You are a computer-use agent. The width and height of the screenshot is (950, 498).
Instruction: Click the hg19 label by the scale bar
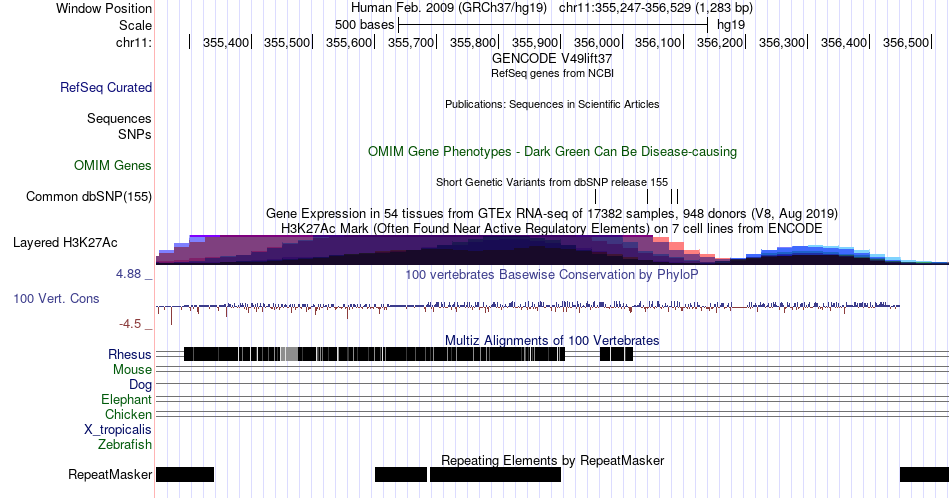point(731,25)
